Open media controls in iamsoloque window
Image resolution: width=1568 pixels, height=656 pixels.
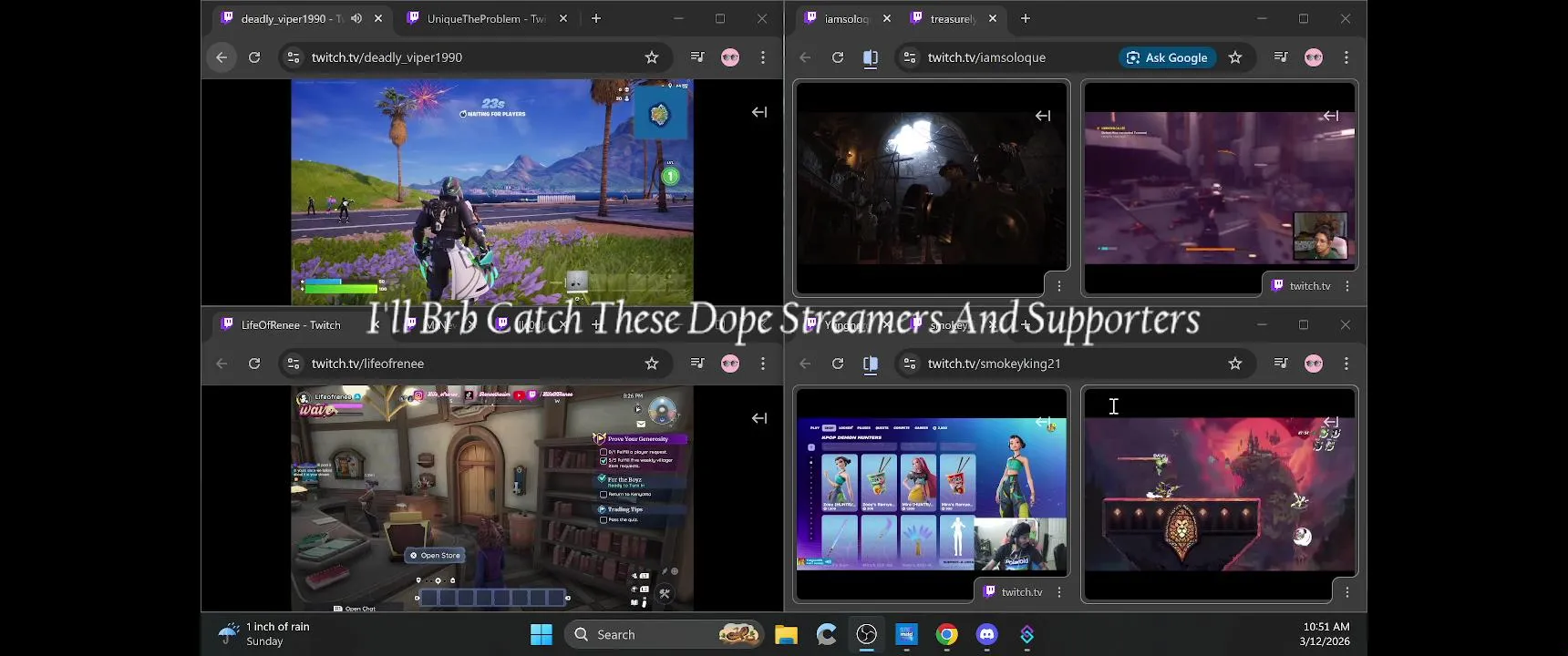click(1281, 57)
